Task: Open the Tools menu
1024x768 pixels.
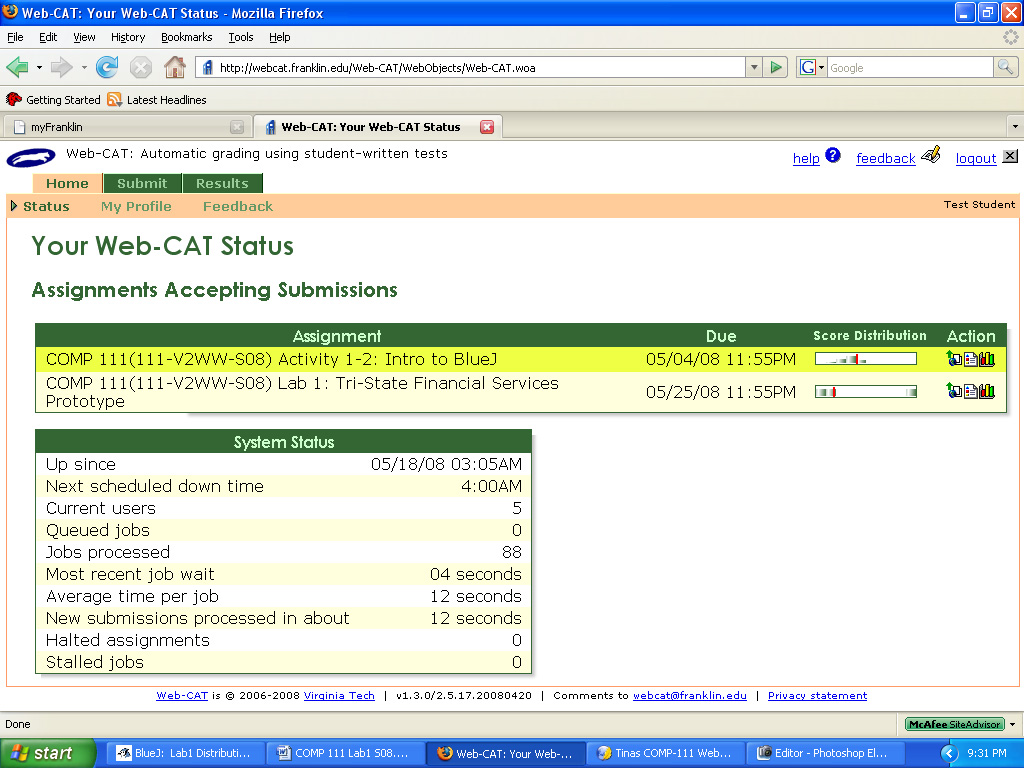Action: coord(240,37)
